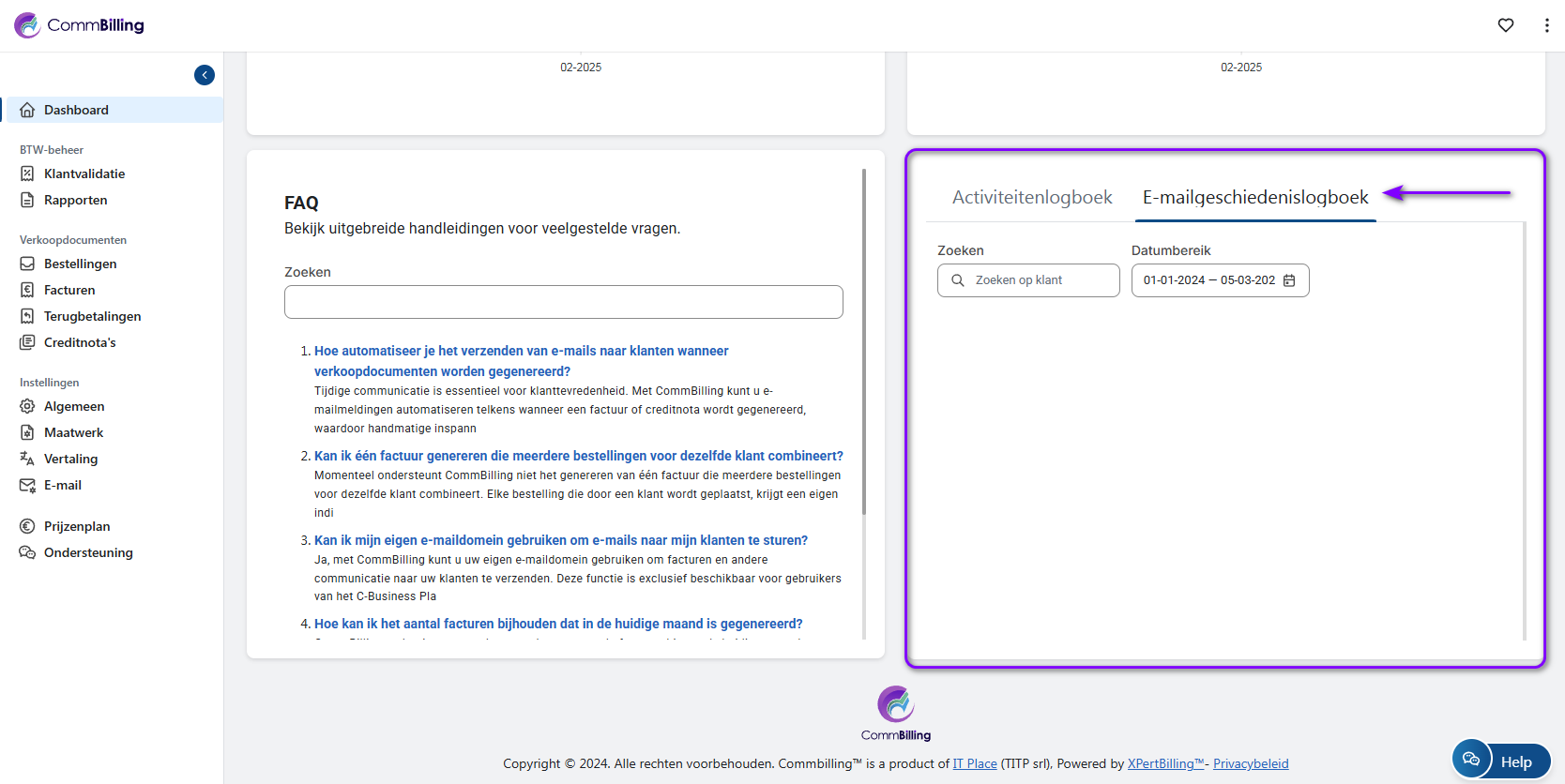
Task: Click the heart favorites icon
Action: coord(1505,25)
